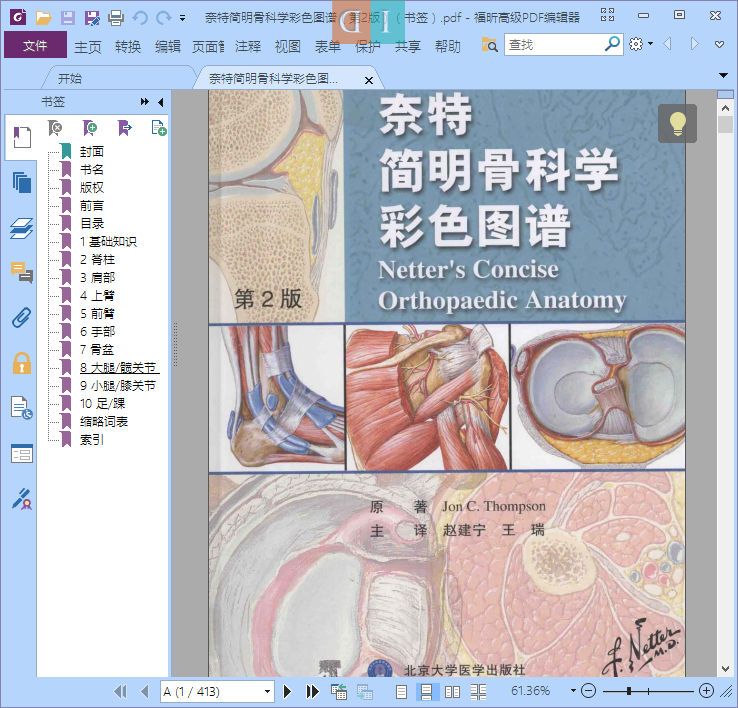
Task: Click in the 查找 search field
Action: 553,45
